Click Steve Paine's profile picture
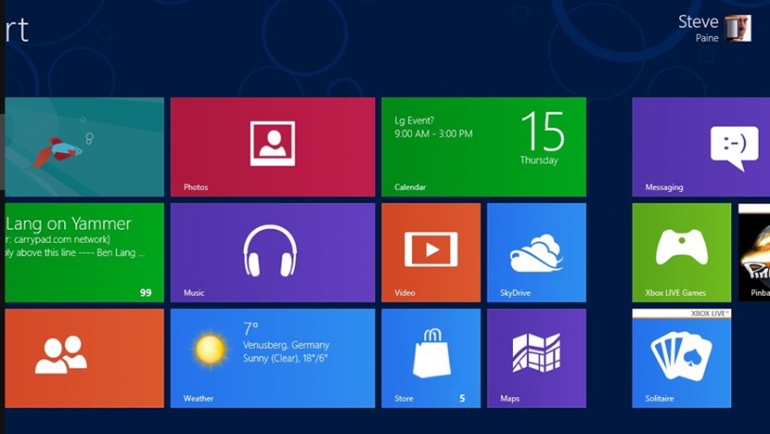 click(738, 28)
